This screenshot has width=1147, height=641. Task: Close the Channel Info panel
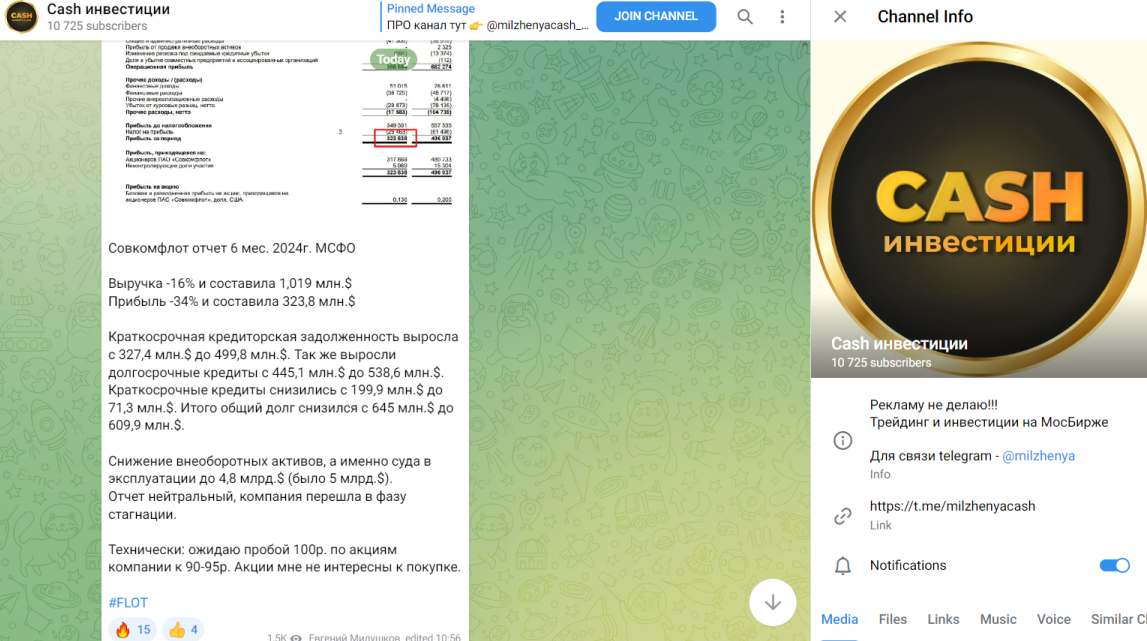[840, 17]
